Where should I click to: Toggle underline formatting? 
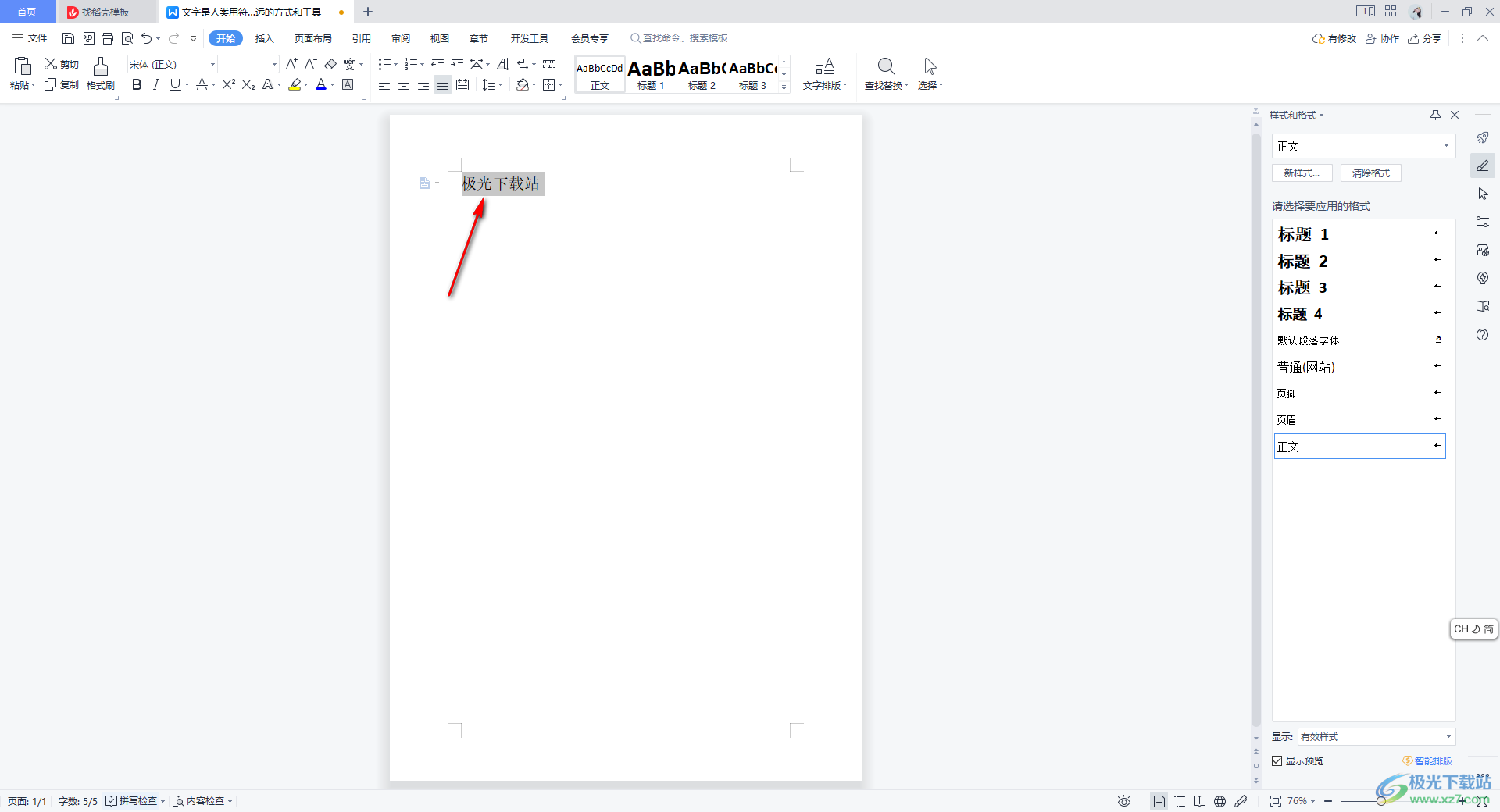point(175,84)
